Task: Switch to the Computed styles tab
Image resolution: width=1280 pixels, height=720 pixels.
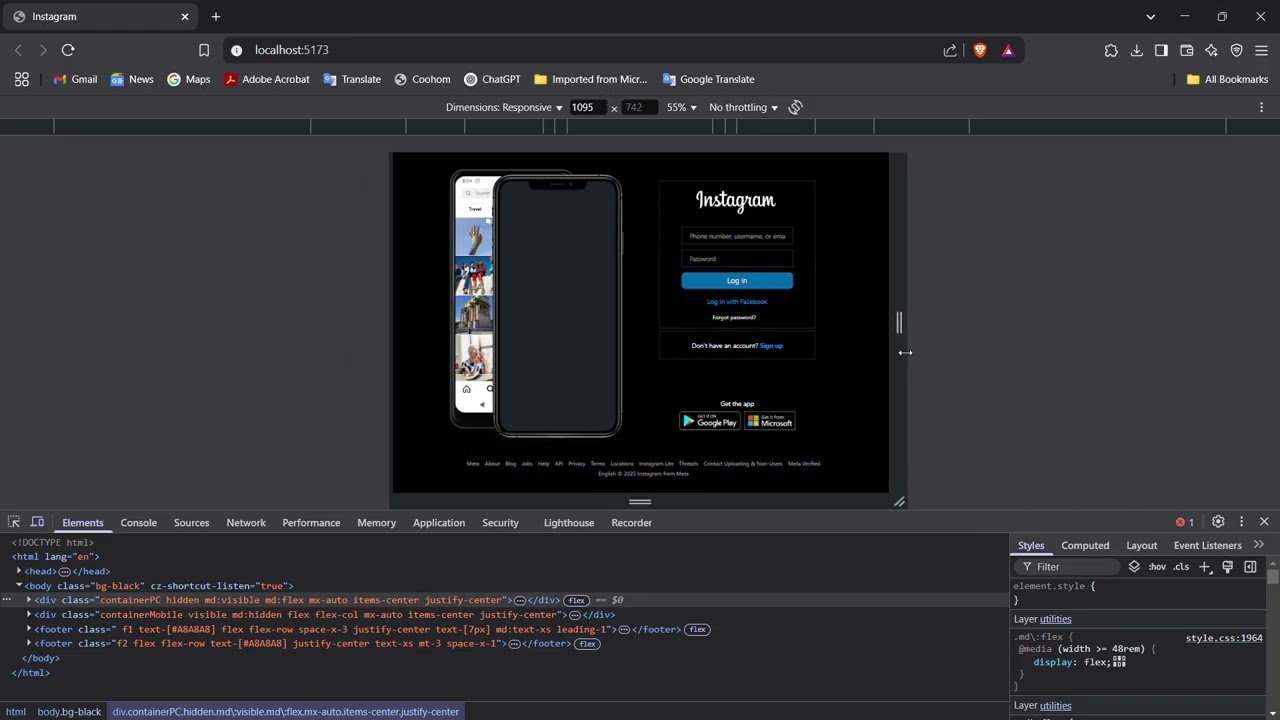Action: point(1085,545)
